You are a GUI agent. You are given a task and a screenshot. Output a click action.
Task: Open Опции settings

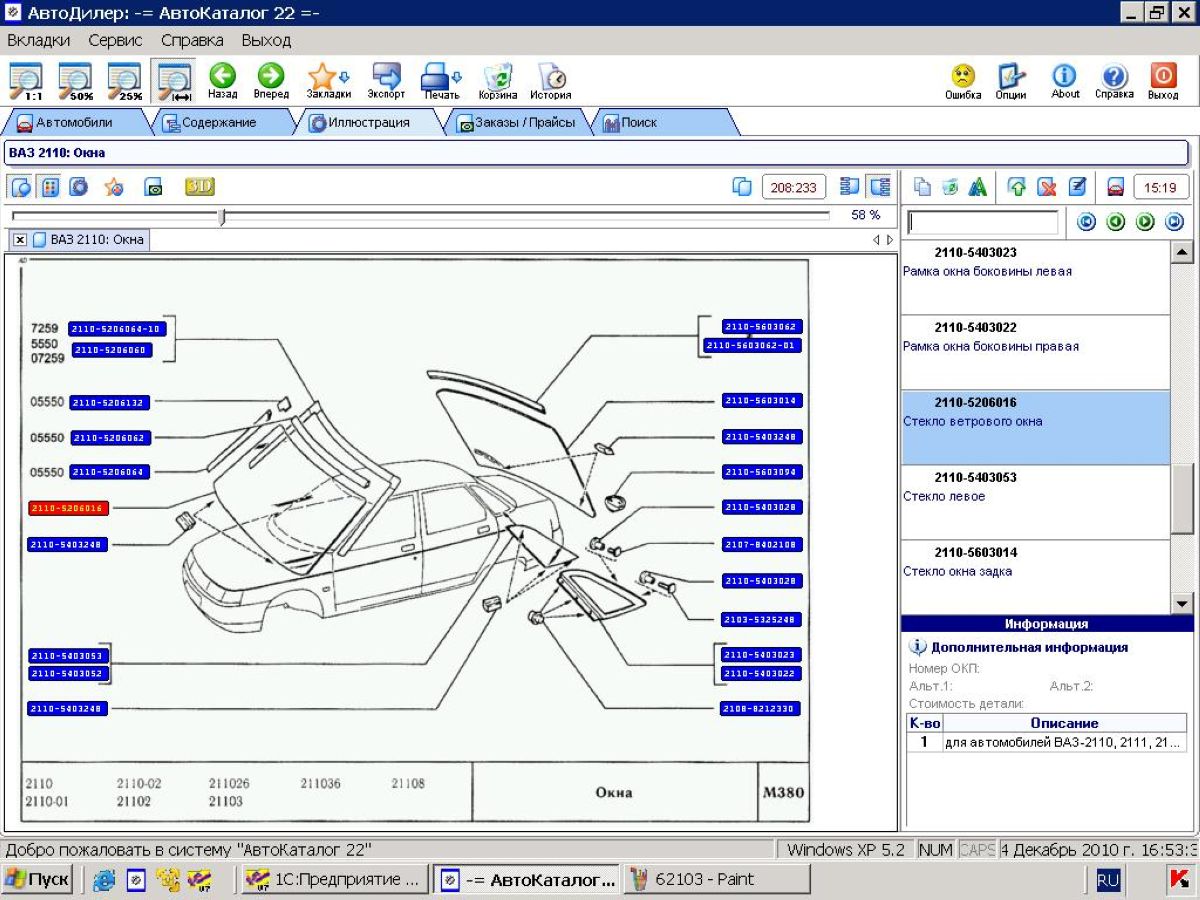pyautogui.click(x=1011, y=79)
